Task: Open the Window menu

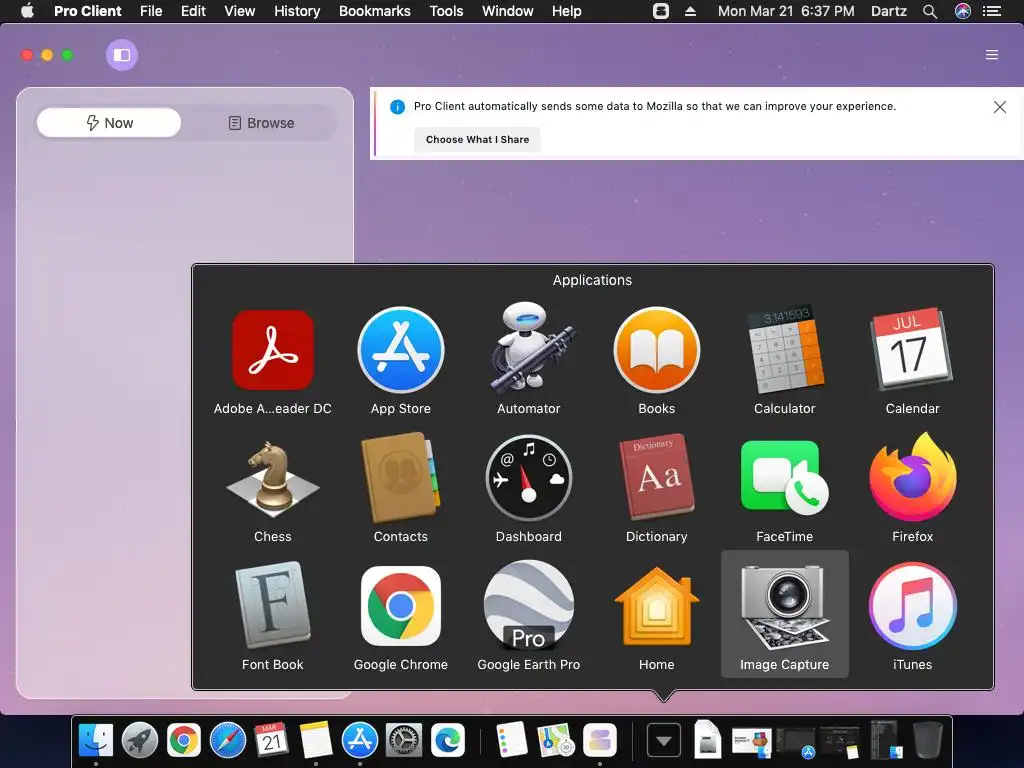Action: point(507,11)
